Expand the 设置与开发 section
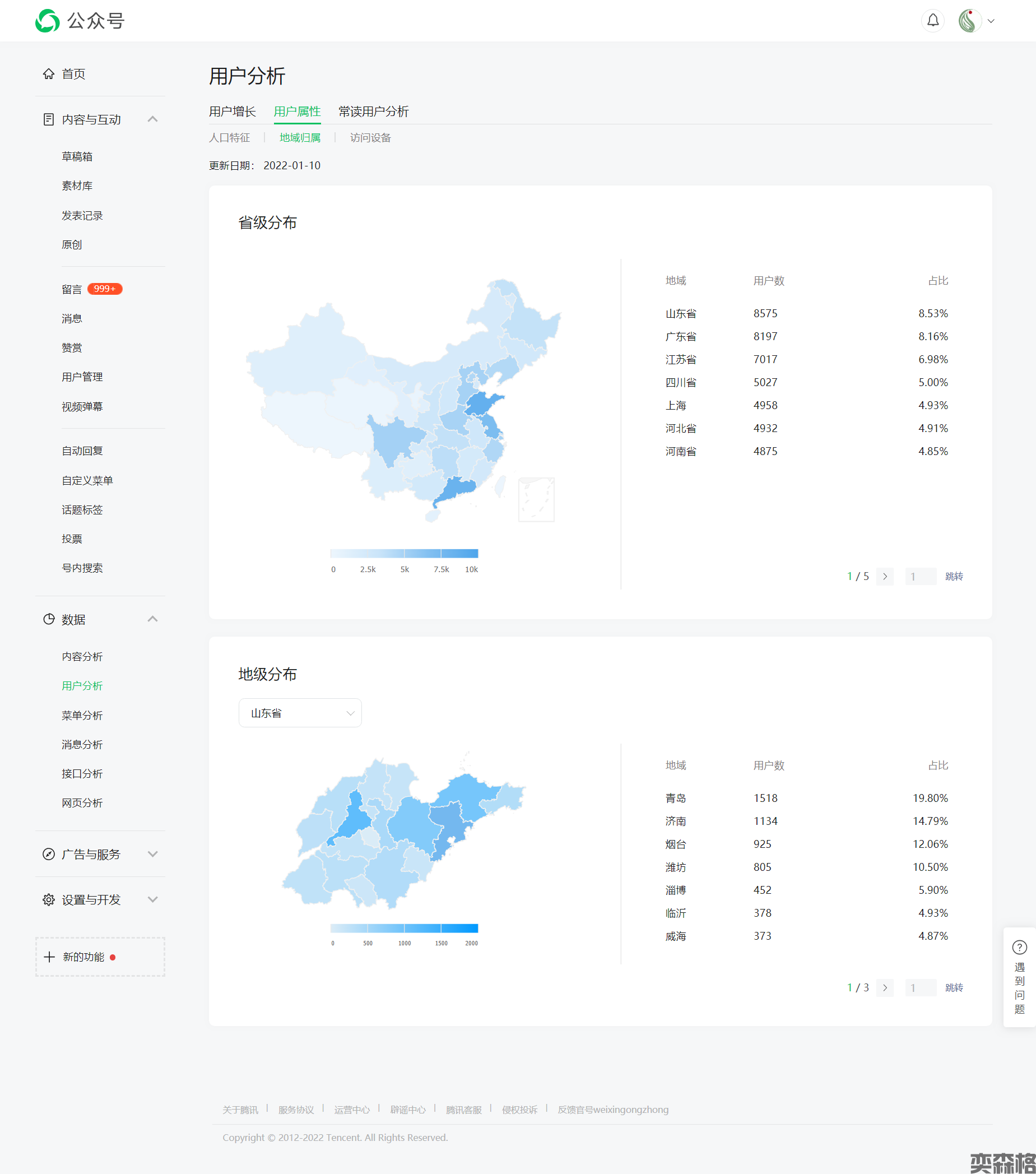 [x=152, y=899]
